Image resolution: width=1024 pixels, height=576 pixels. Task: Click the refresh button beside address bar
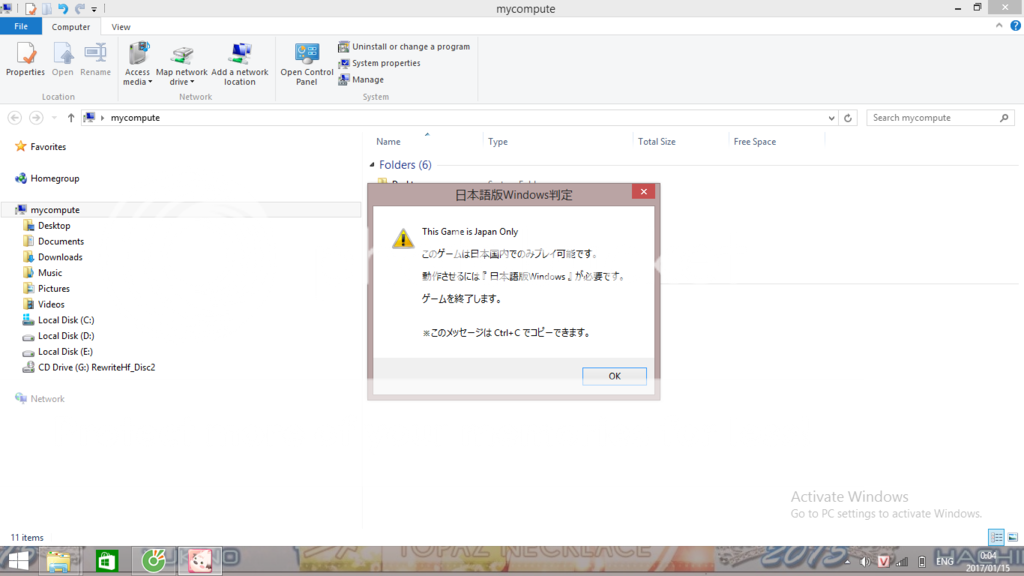(x=849, y=118)
